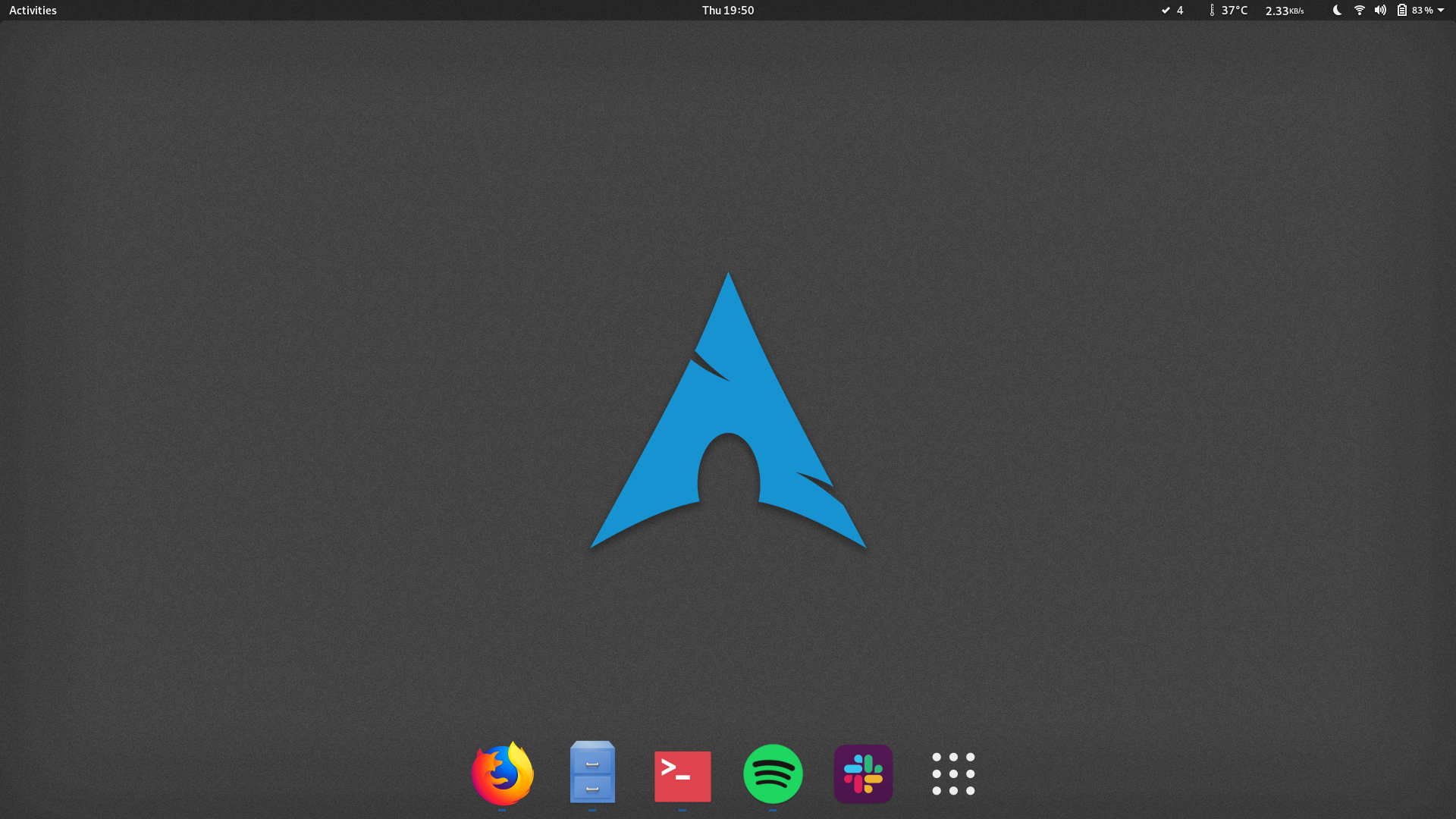The height and width of the screenshot is (819, 1456).
Task: Launch Firefox from the dock
Action: coord(502,773)
